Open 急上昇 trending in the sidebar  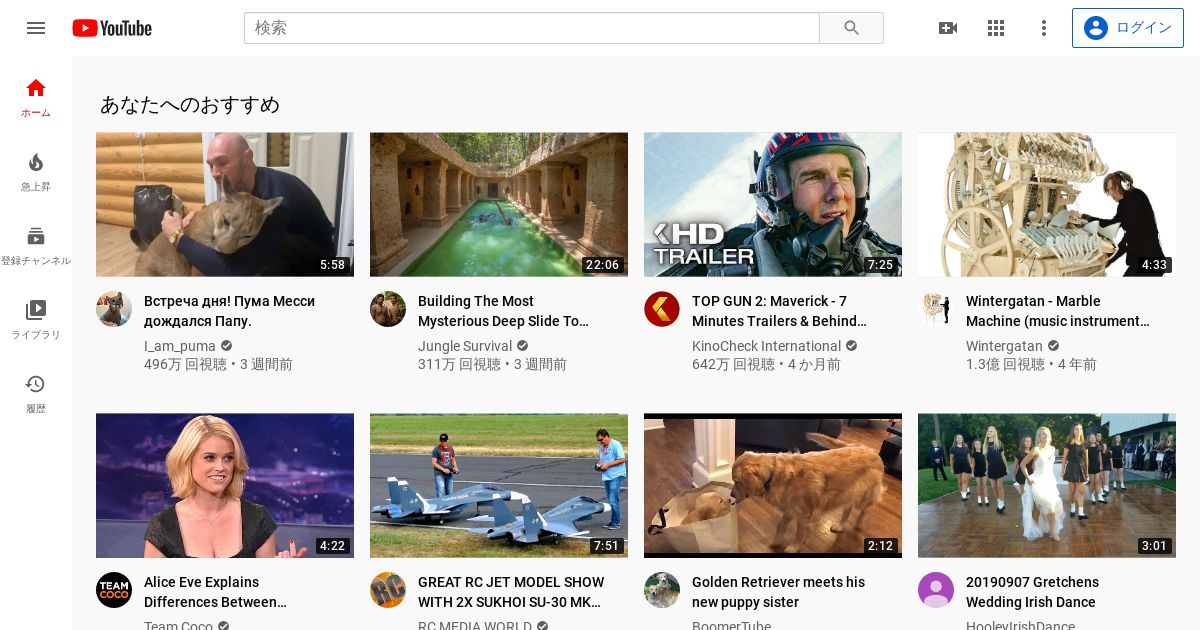click(36, 172)
